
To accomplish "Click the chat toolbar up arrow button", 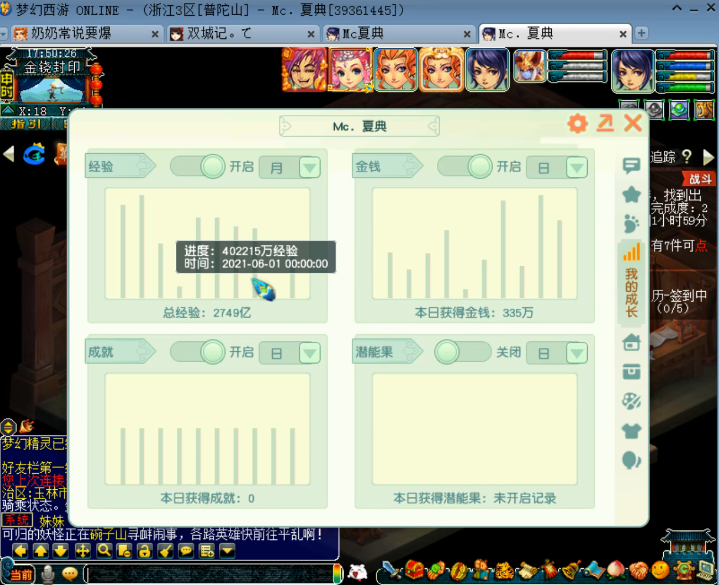I will 41,551.
